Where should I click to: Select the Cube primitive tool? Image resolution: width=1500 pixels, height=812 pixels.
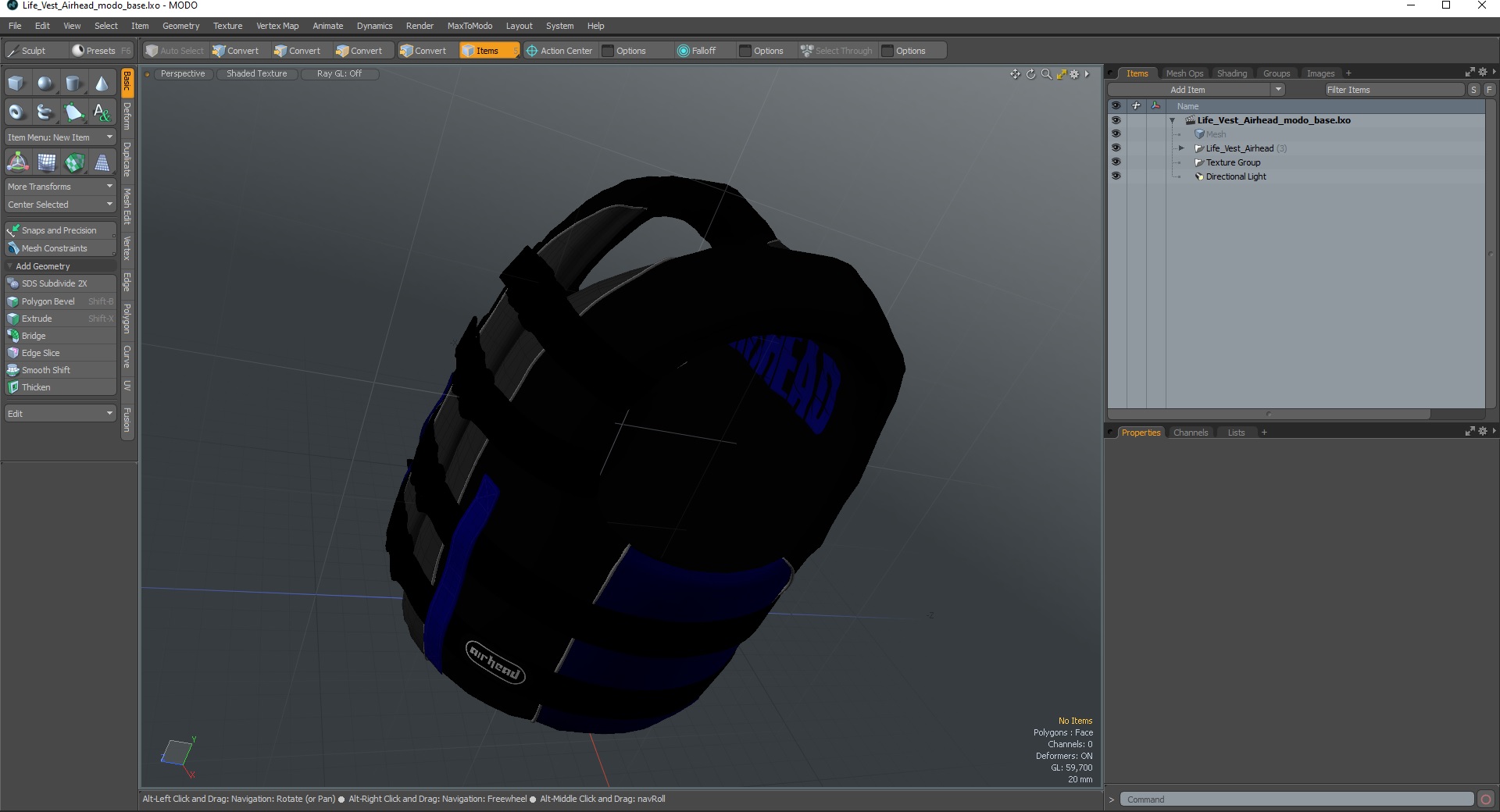coord(16,83)
